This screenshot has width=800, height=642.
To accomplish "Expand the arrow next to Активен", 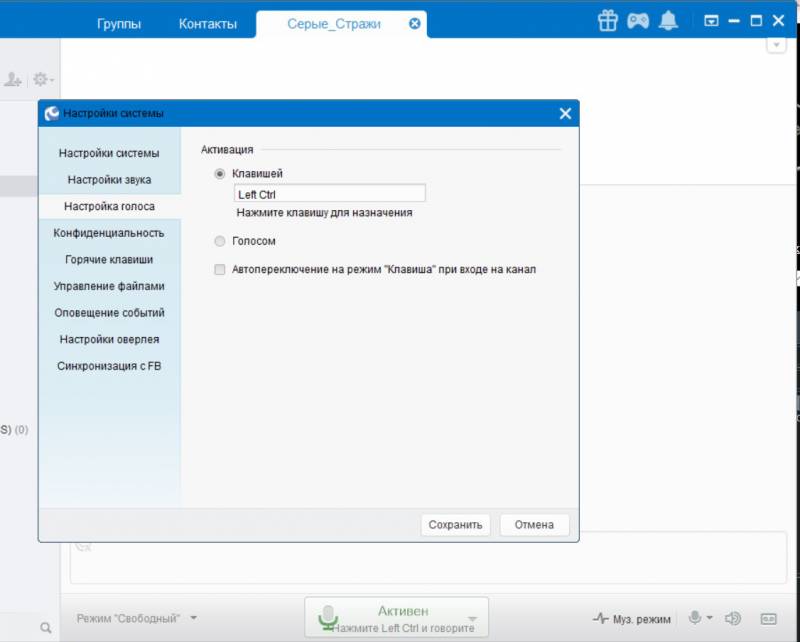I will point(472,619).
